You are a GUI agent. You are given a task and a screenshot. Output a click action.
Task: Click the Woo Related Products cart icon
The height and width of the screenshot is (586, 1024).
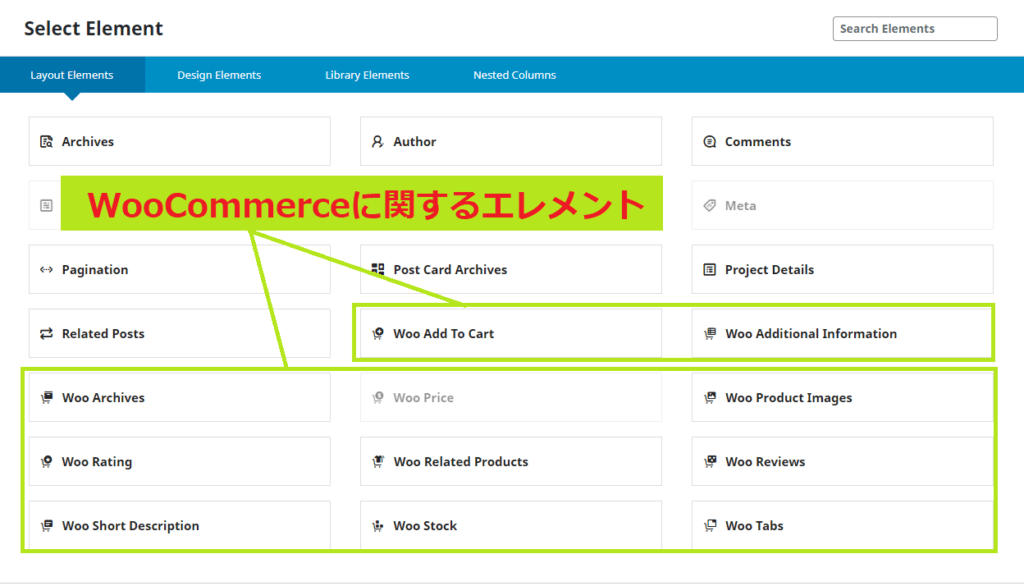click(377, 462)
